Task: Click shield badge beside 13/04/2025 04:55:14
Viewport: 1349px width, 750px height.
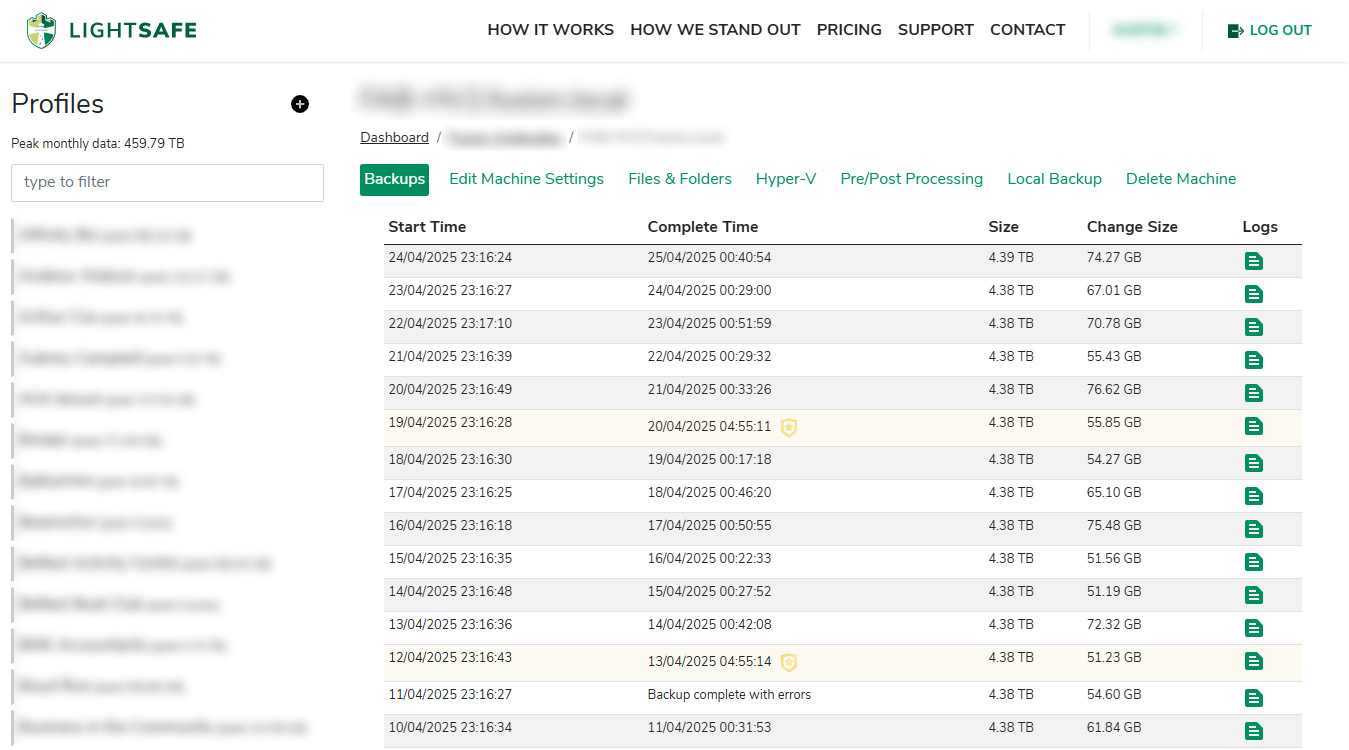Action: point(789,663)
